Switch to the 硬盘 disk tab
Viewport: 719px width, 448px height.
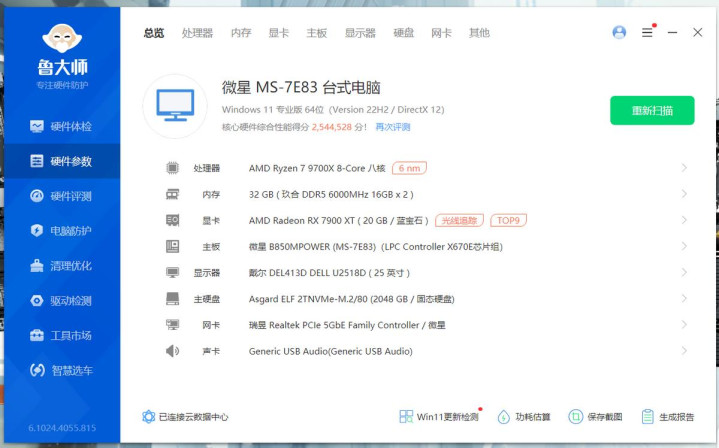pos(404,33)
